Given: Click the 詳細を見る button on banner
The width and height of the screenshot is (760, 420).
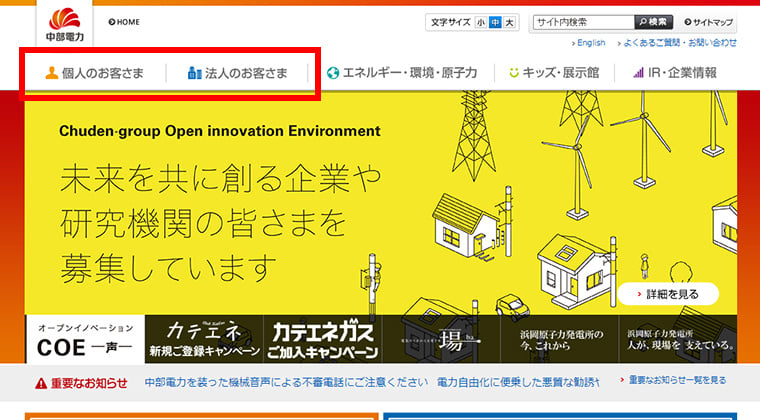Looking at the screenshot, I should tap(668, 293).
